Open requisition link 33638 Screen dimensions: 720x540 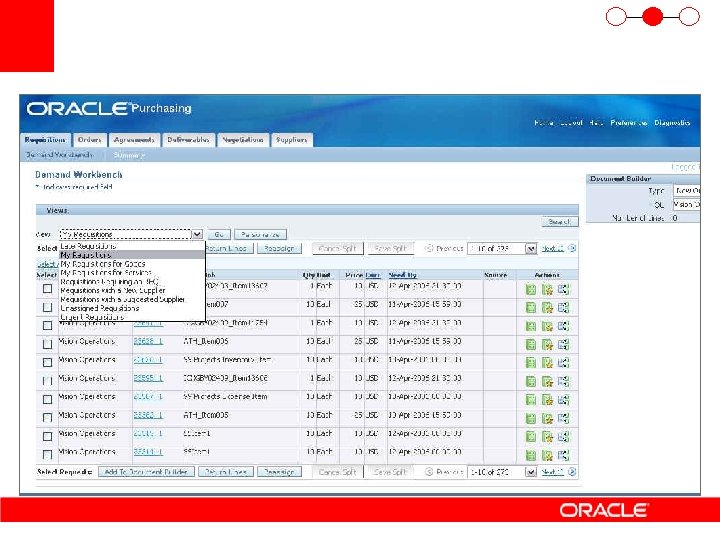tap(148, 341)
